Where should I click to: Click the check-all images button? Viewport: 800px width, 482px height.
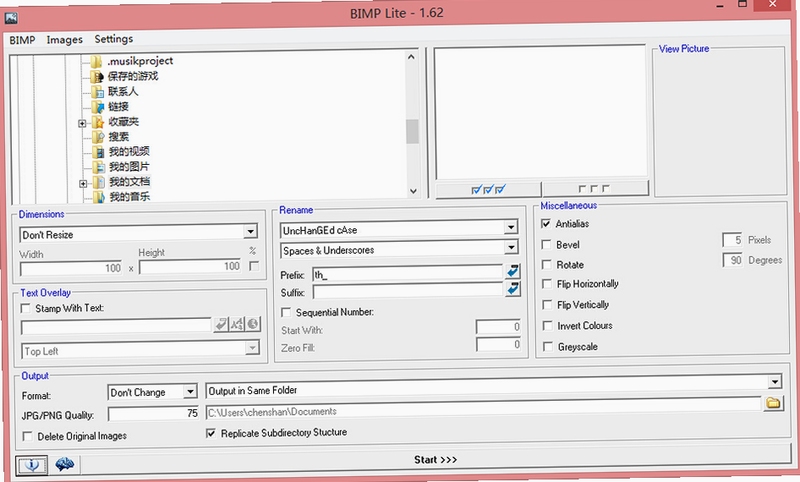coord(488,190)
